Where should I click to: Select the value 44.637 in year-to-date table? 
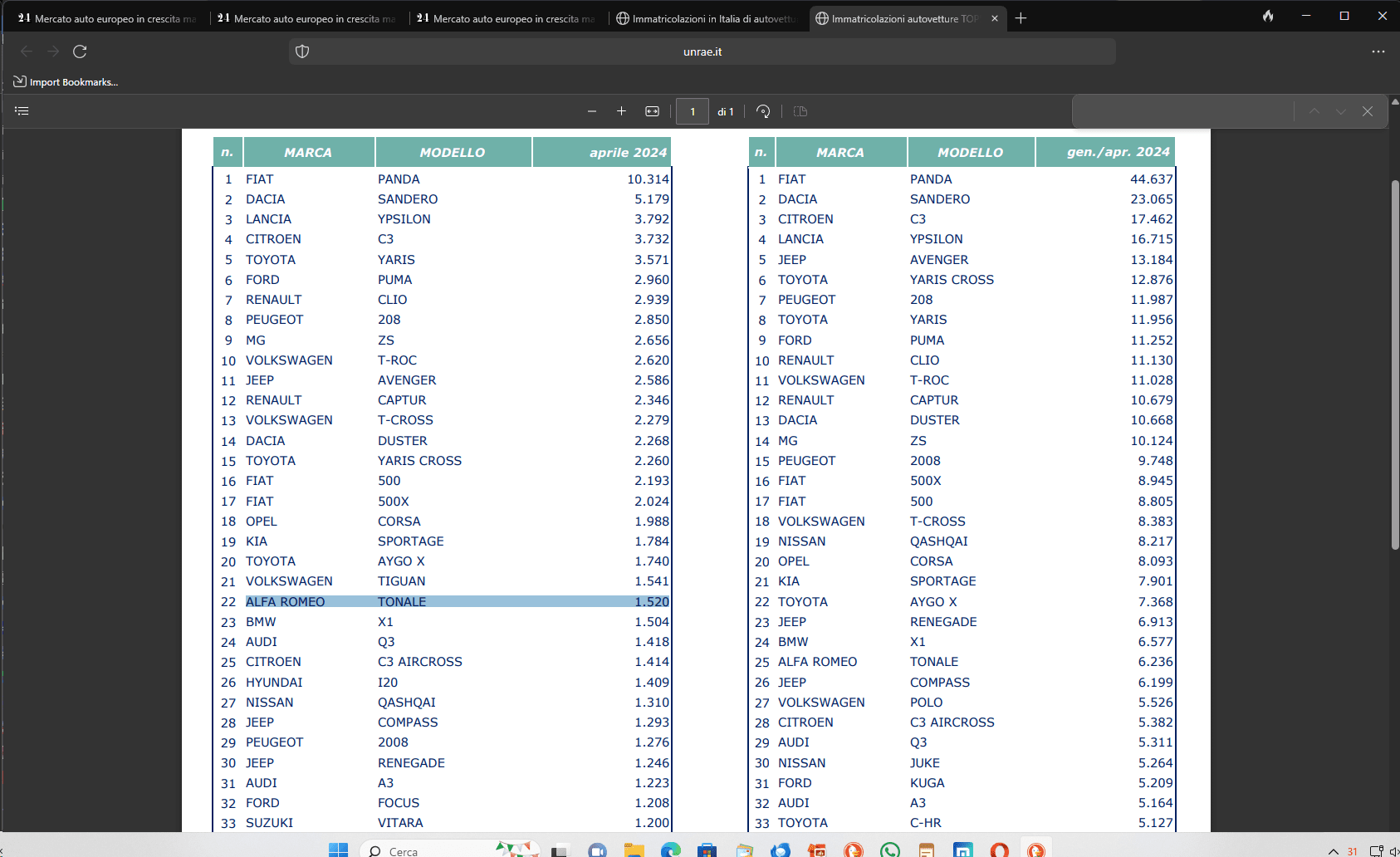pos(1152,179)
